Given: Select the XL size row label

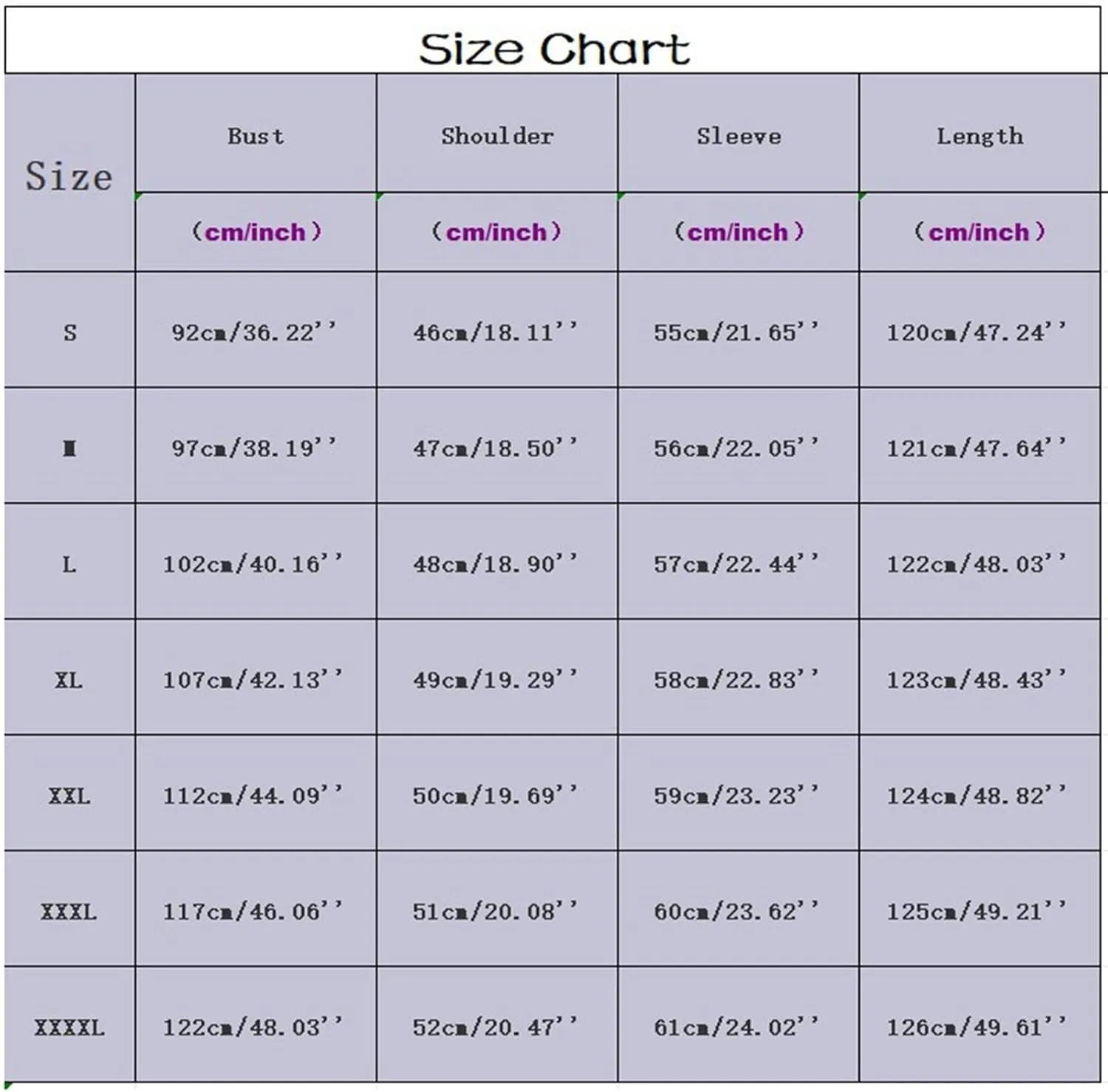Looking at the screenshot, I should point(69,680).
